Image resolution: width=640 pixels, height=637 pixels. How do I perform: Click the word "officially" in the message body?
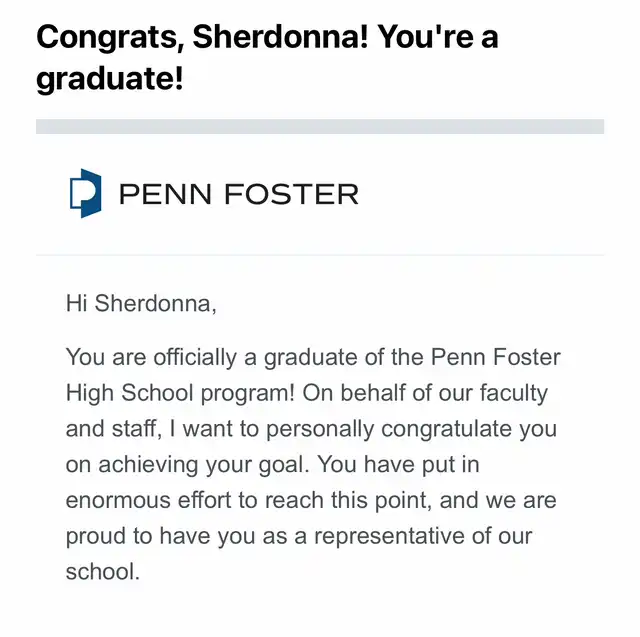(x=199, y=357)
